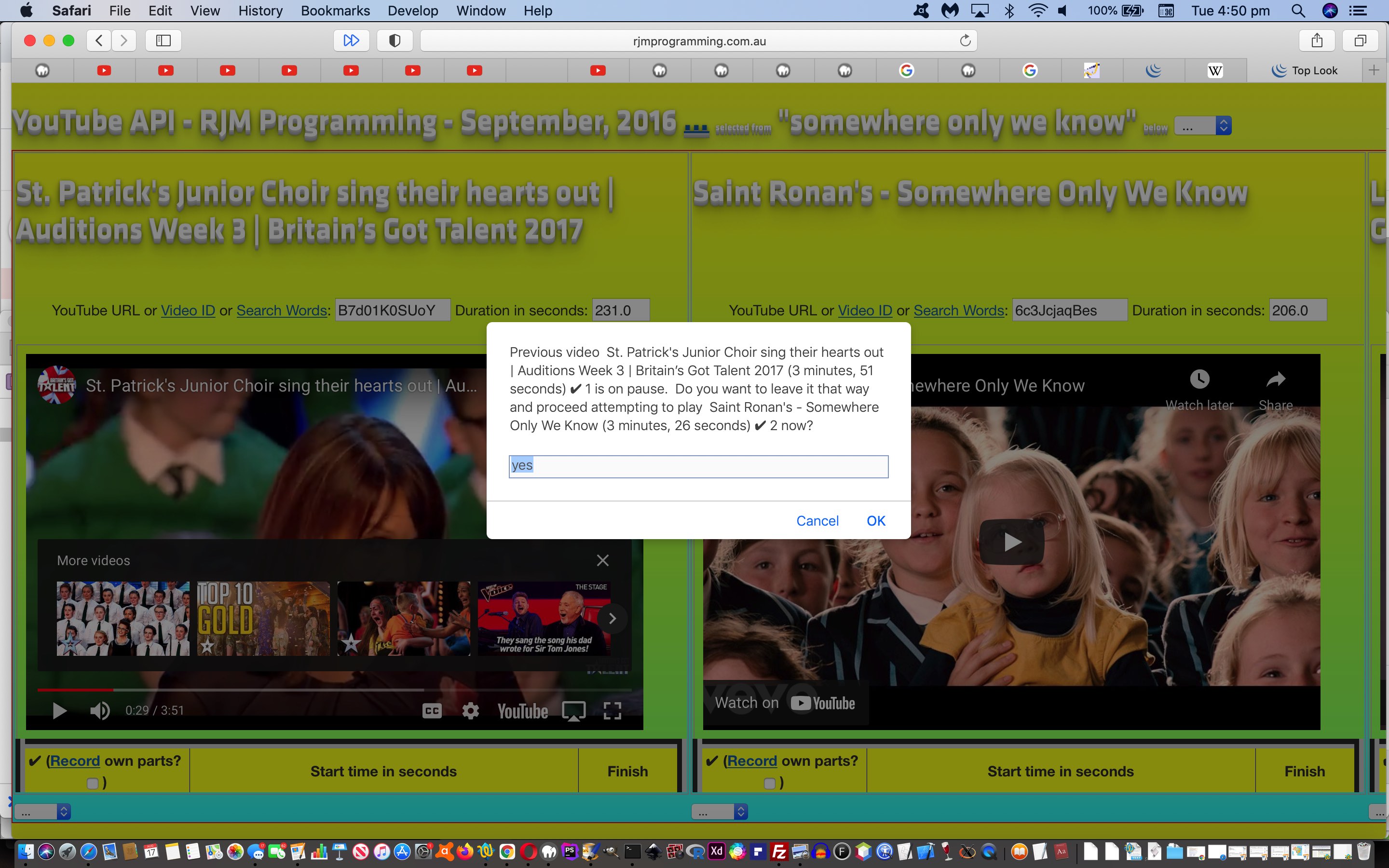Image resolution: width=1389 pixels, height=868 pixels.
Task: Click the left video progress bar
Action: click(335, 690)
